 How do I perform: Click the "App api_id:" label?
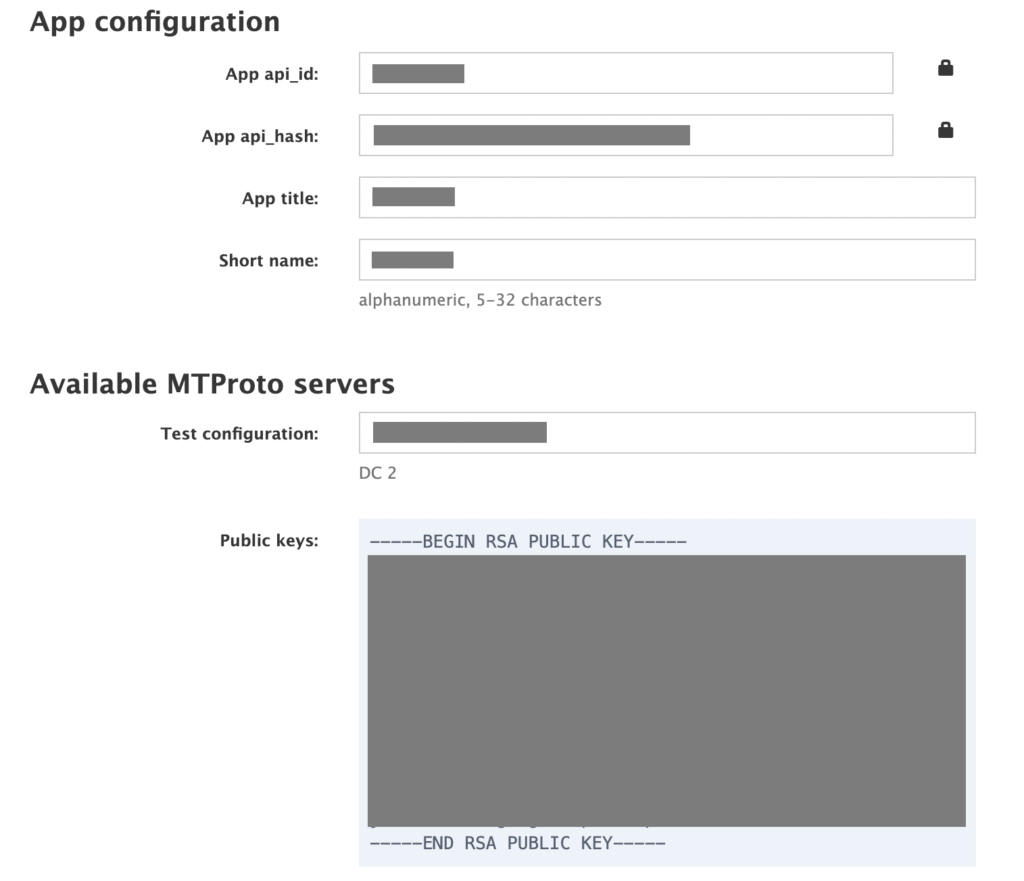pyautogui.click(x=272, y=74)
